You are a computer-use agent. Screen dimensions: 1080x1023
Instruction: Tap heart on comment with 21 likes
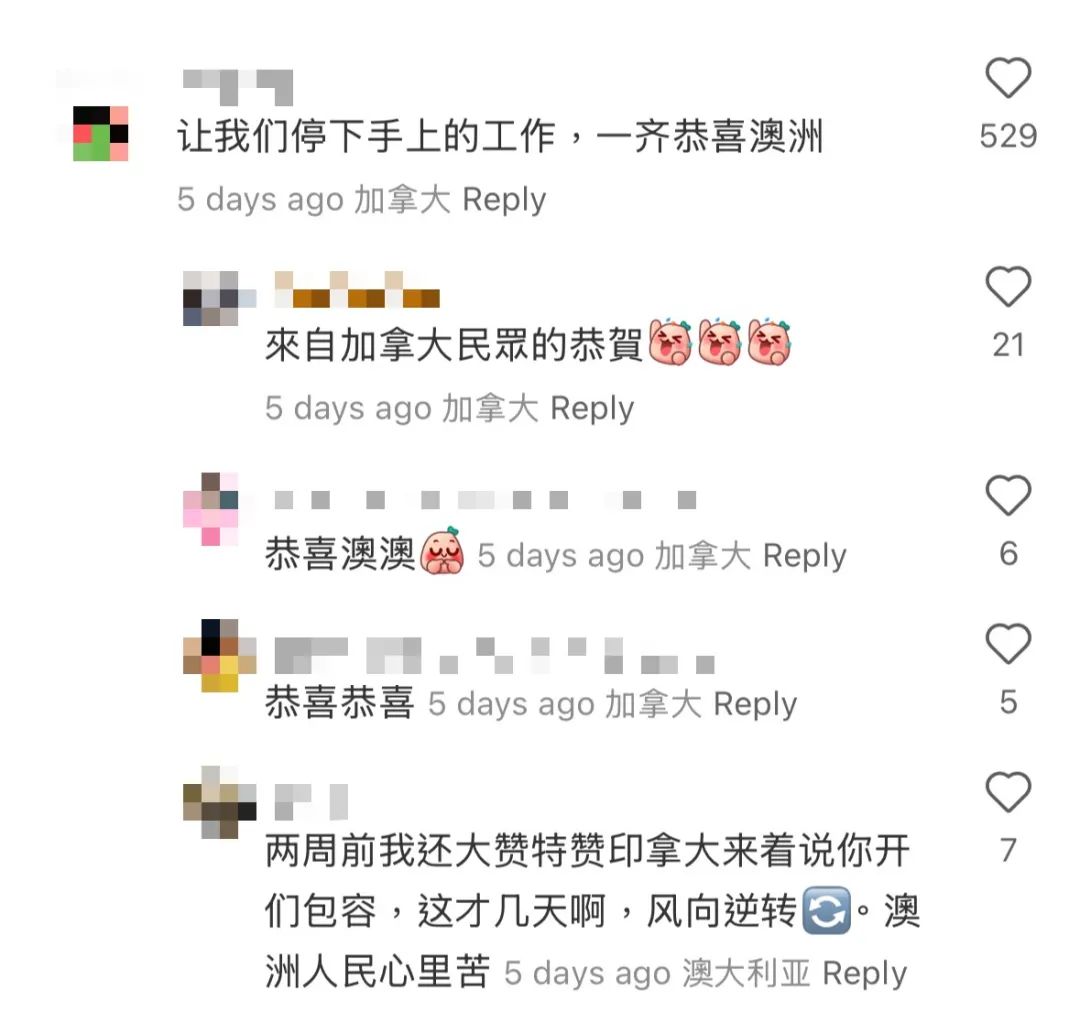point(1008,286)
